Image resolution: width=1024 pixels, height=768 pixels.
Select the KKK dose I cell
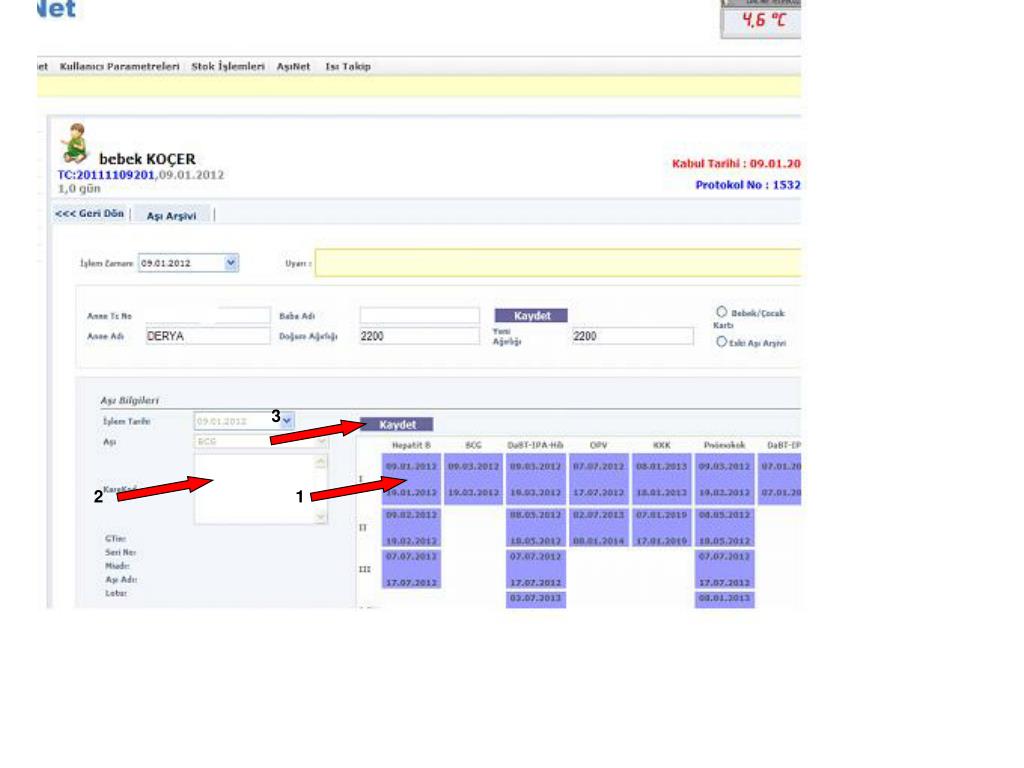click(x=662, y=479)
